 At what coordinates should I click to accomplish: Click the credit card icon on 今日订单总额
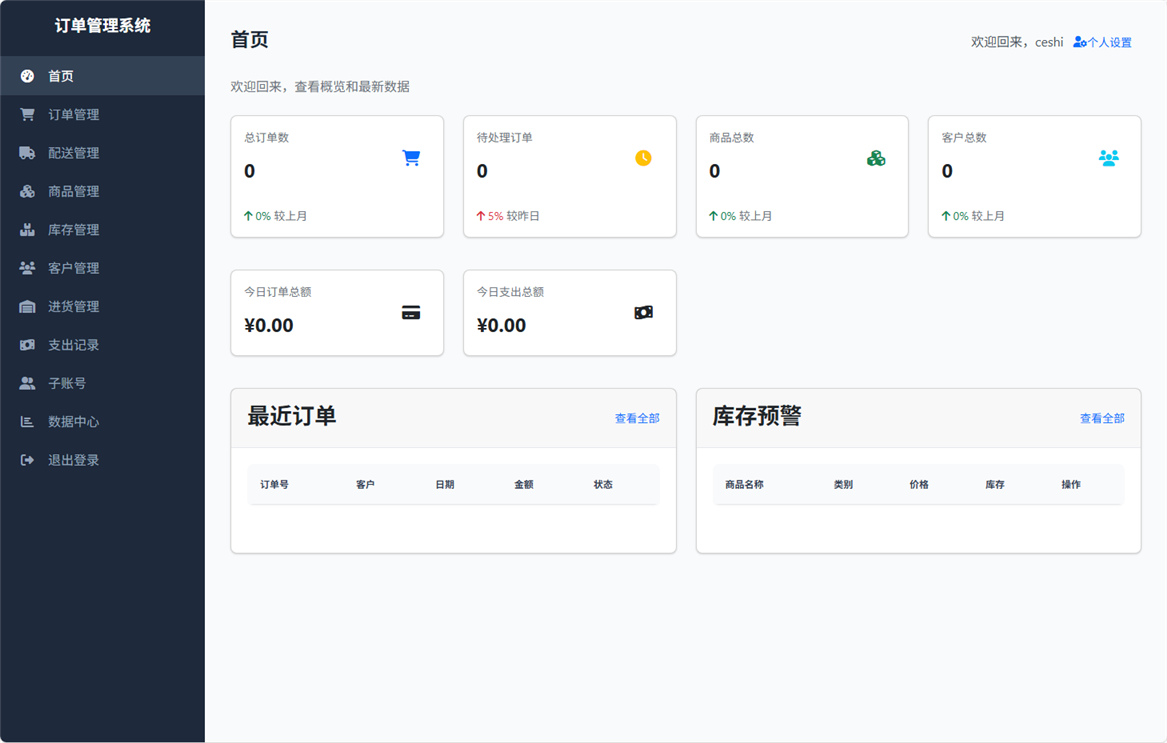pyautogui.click(x=410, y=312)
